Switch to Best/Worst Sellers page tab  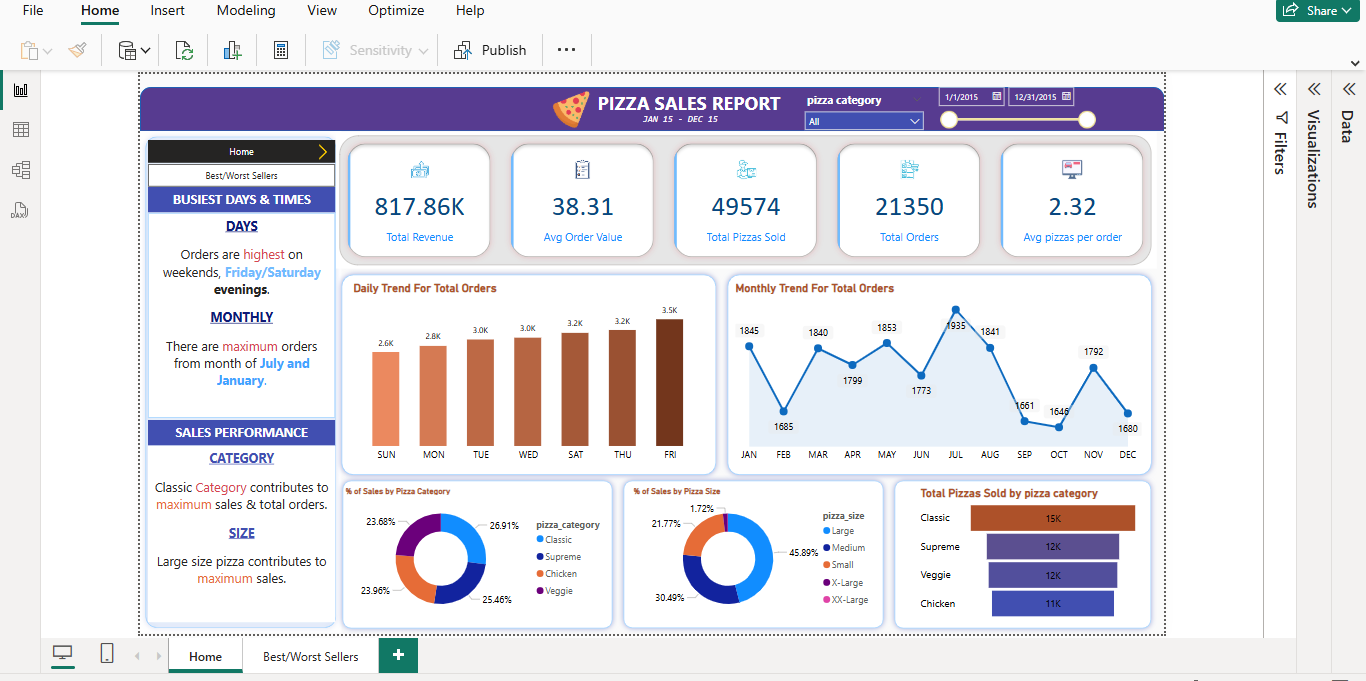[x=310, y=657]
